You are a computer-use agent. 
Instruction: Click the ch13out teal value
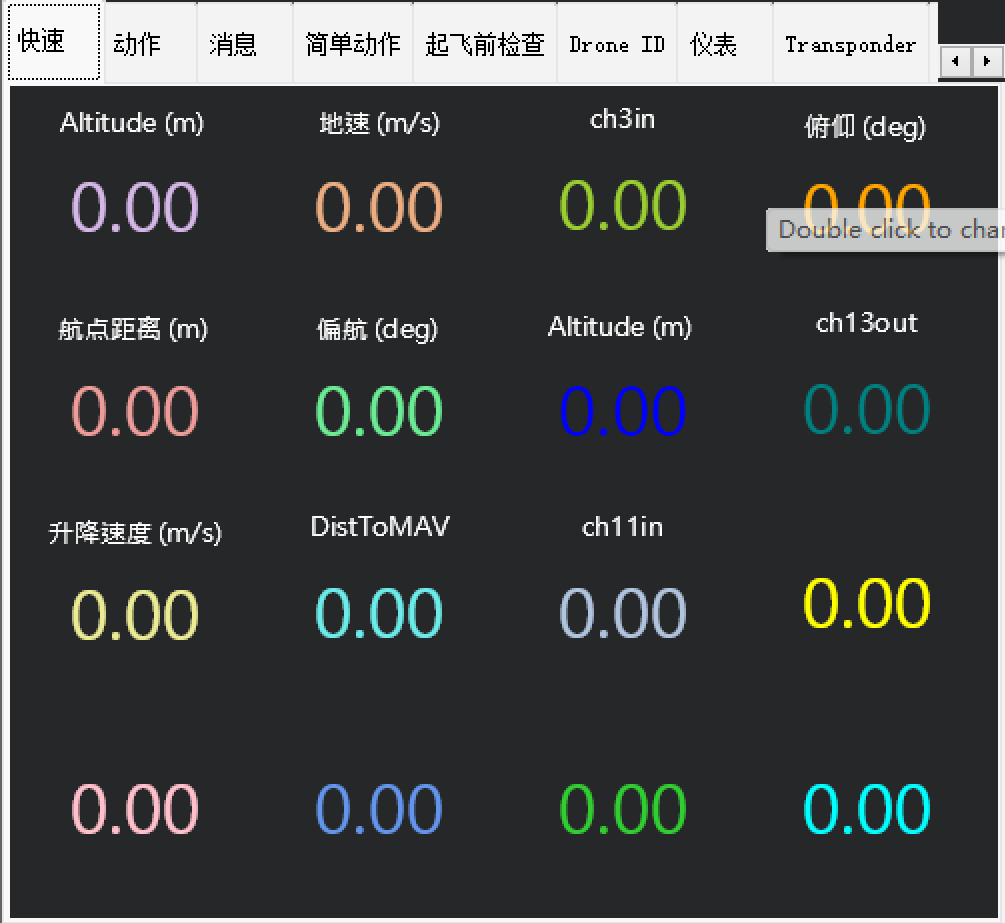[x=867, y=409]
